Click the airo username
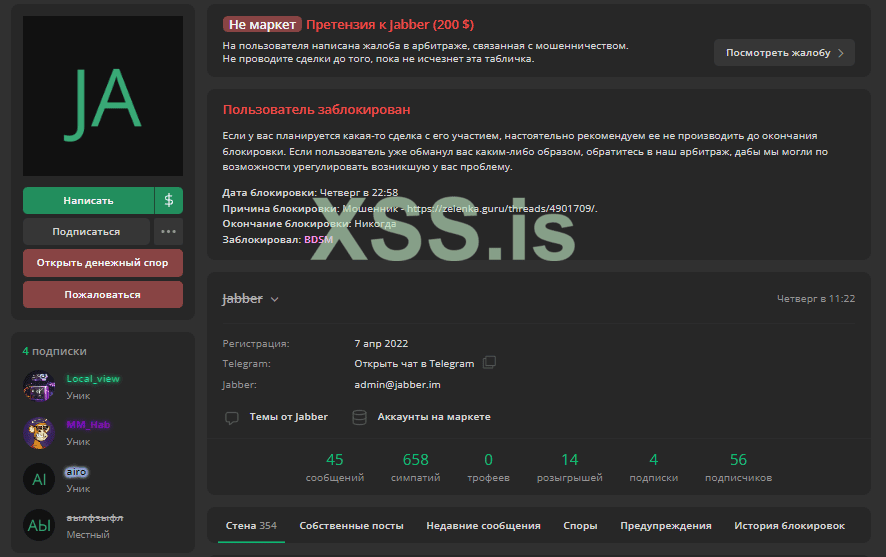Screen dimensions: 886x557 [77, 472]
